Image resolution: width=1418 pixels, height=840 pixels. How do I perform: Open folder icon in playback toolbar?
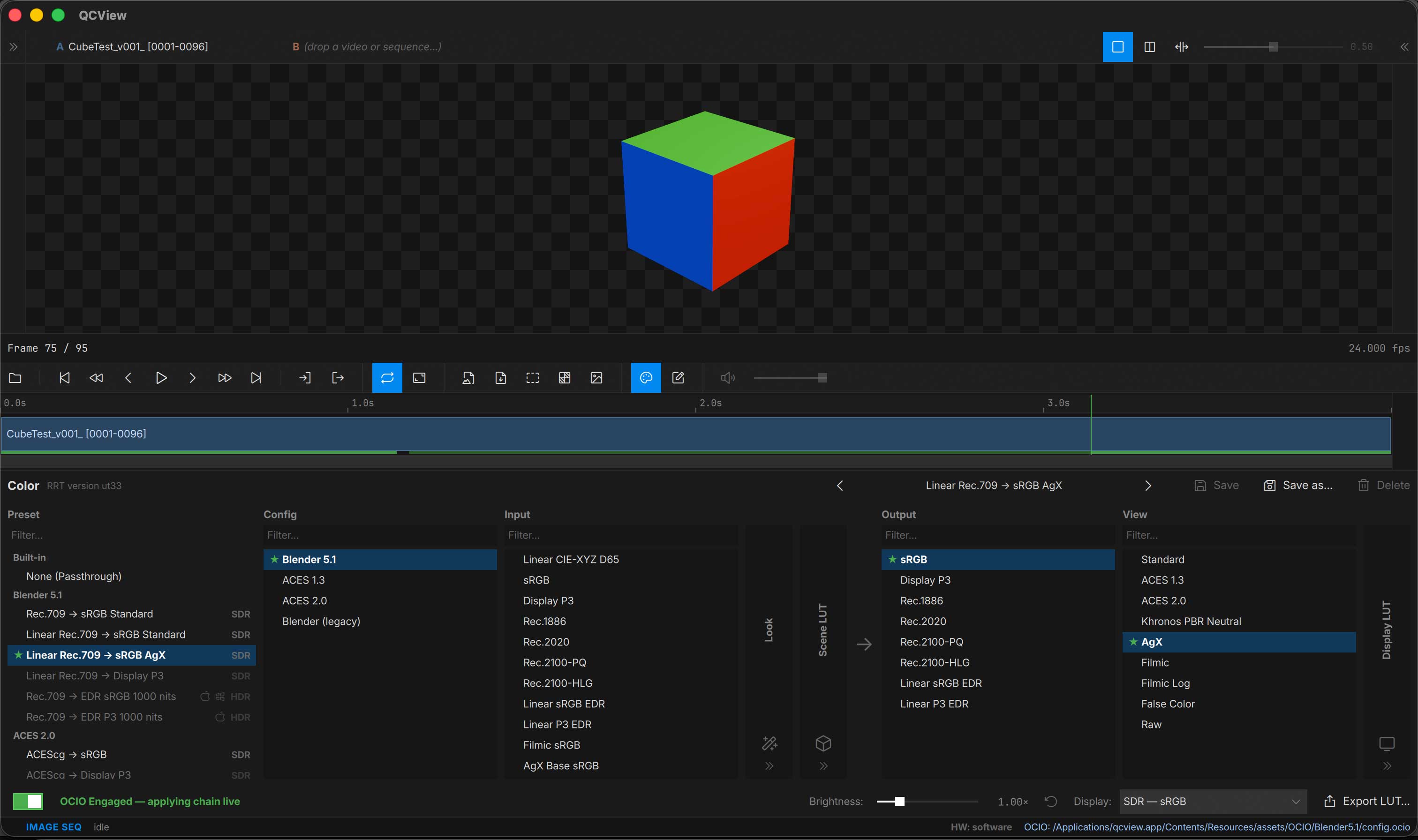[x=15, y=377]
